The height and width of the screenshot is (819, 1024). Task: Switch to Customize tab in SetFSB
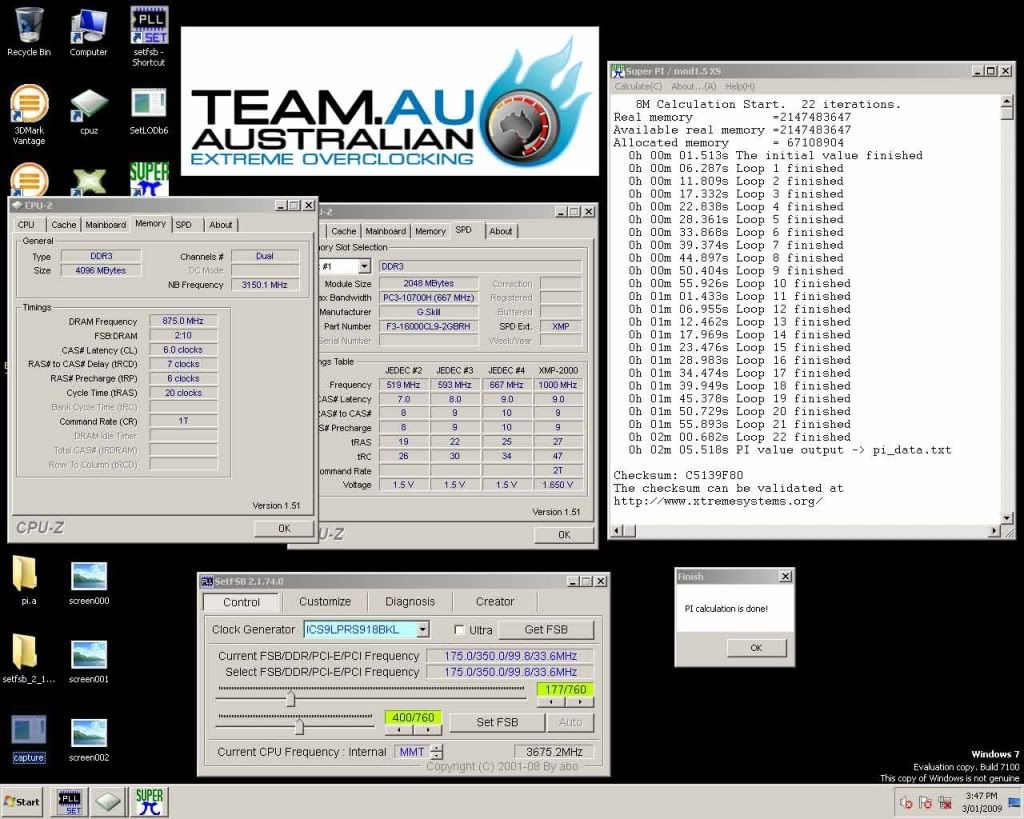tap(325, 602)
